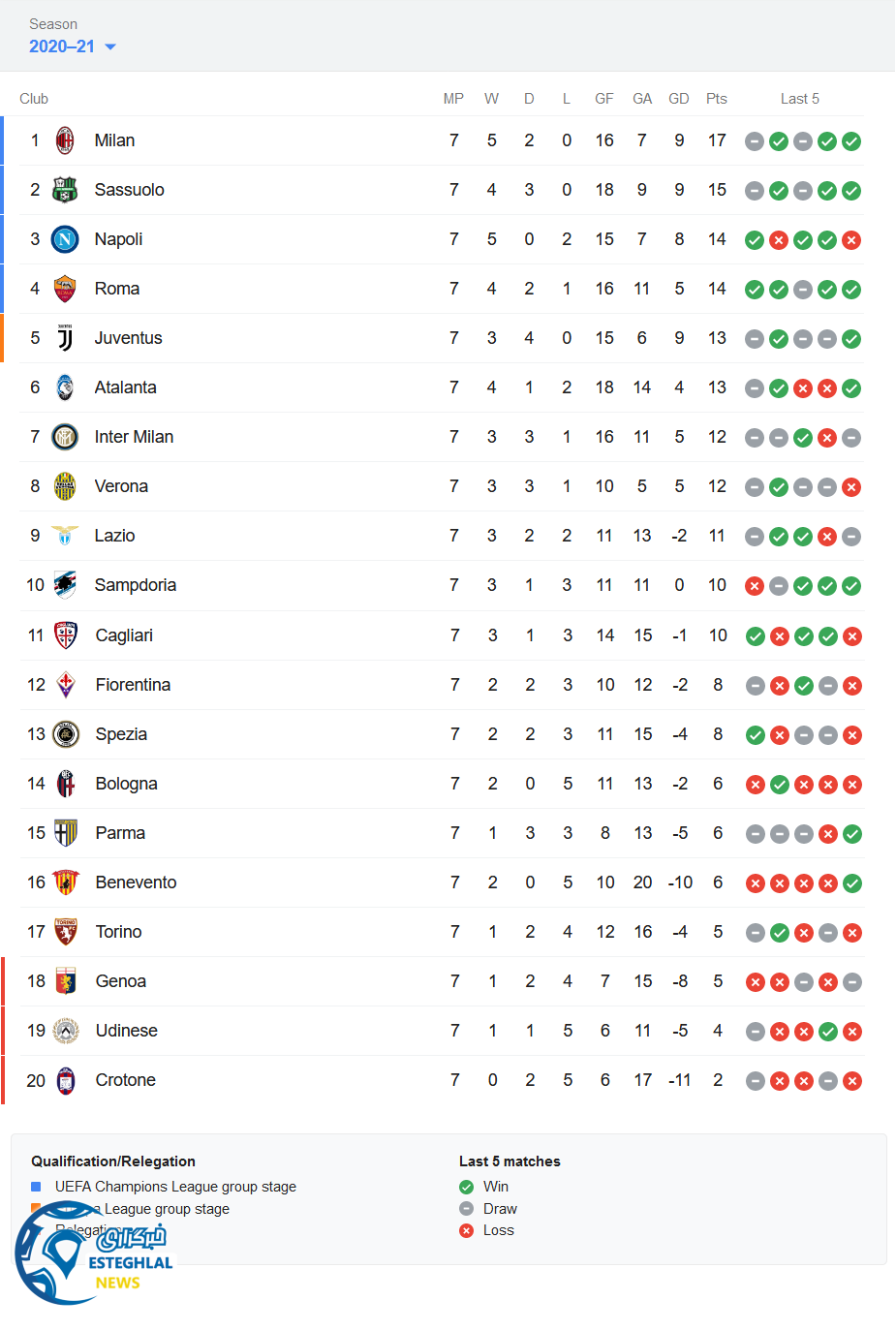This screenshot has height=1331, width=896.
Task: Click Napoli's latest loss result icon
Action: click(x=851, y=240)
